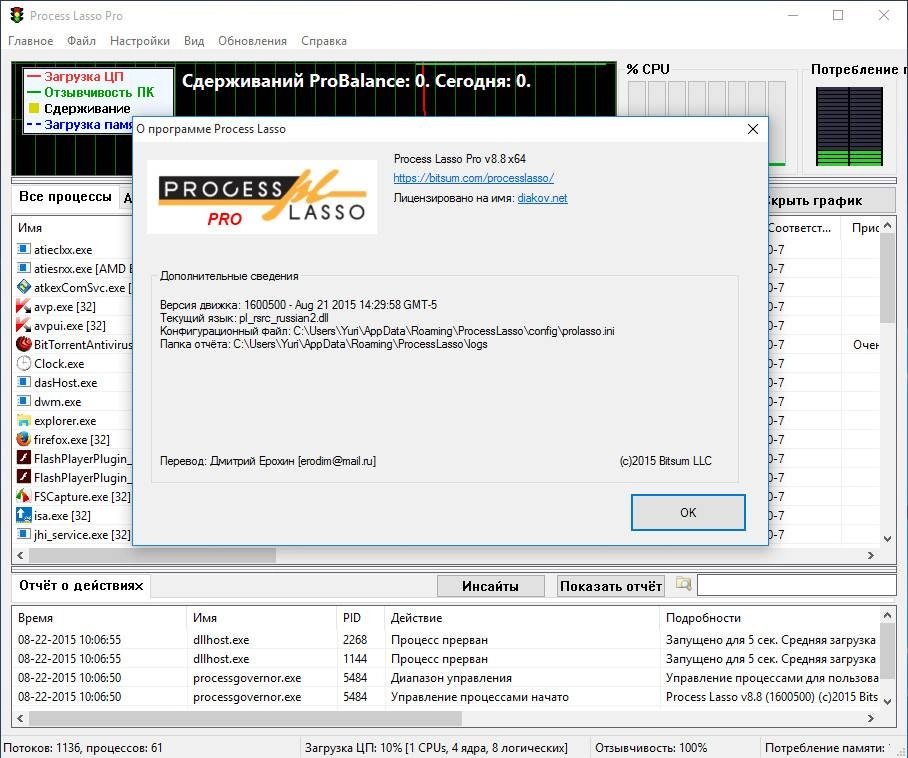Sort log by PID column header
The height and width of the screenshot is (758, 908).
(360, 618)
